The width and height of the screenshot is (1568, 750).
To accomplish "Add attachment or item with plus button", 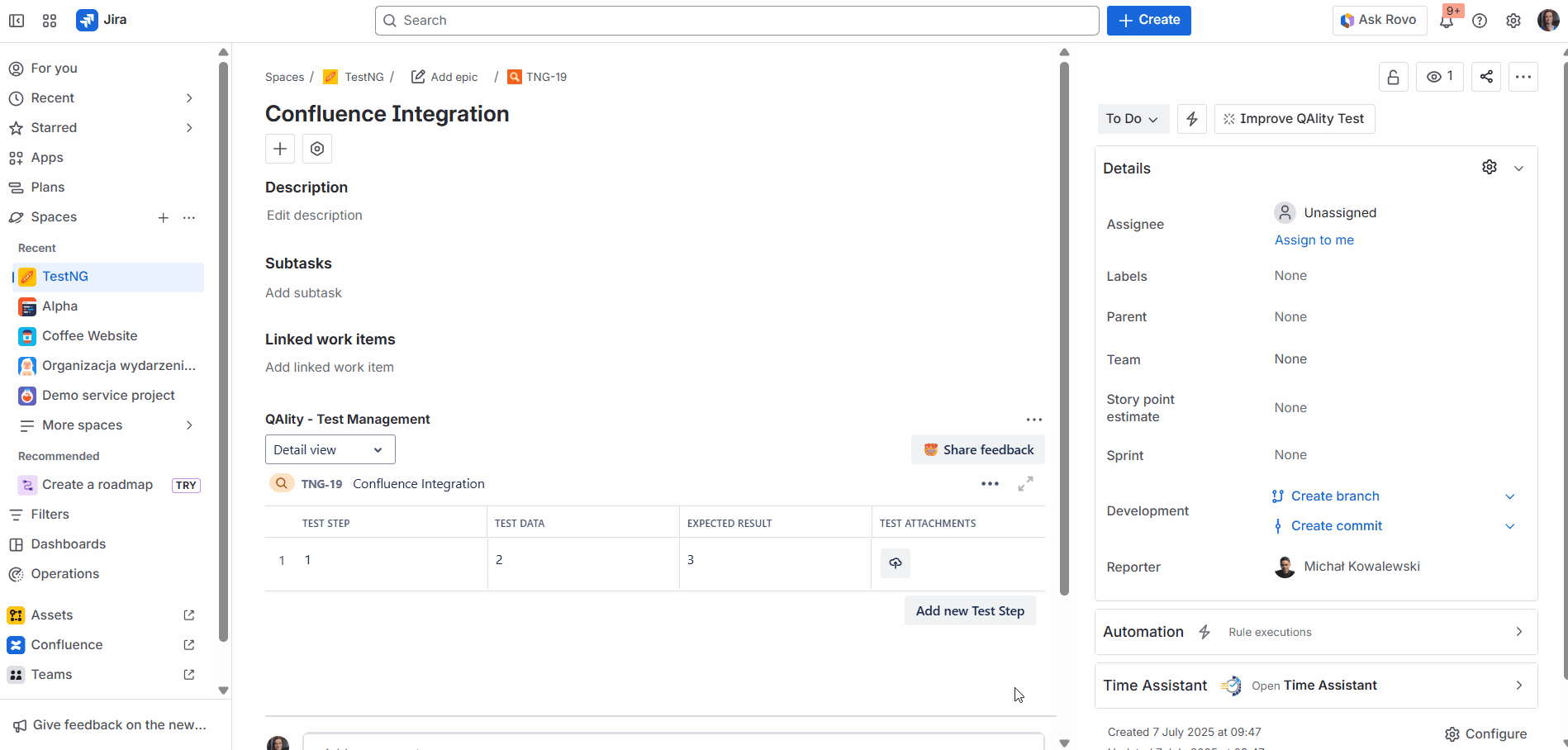I will [x=280, y=149].
